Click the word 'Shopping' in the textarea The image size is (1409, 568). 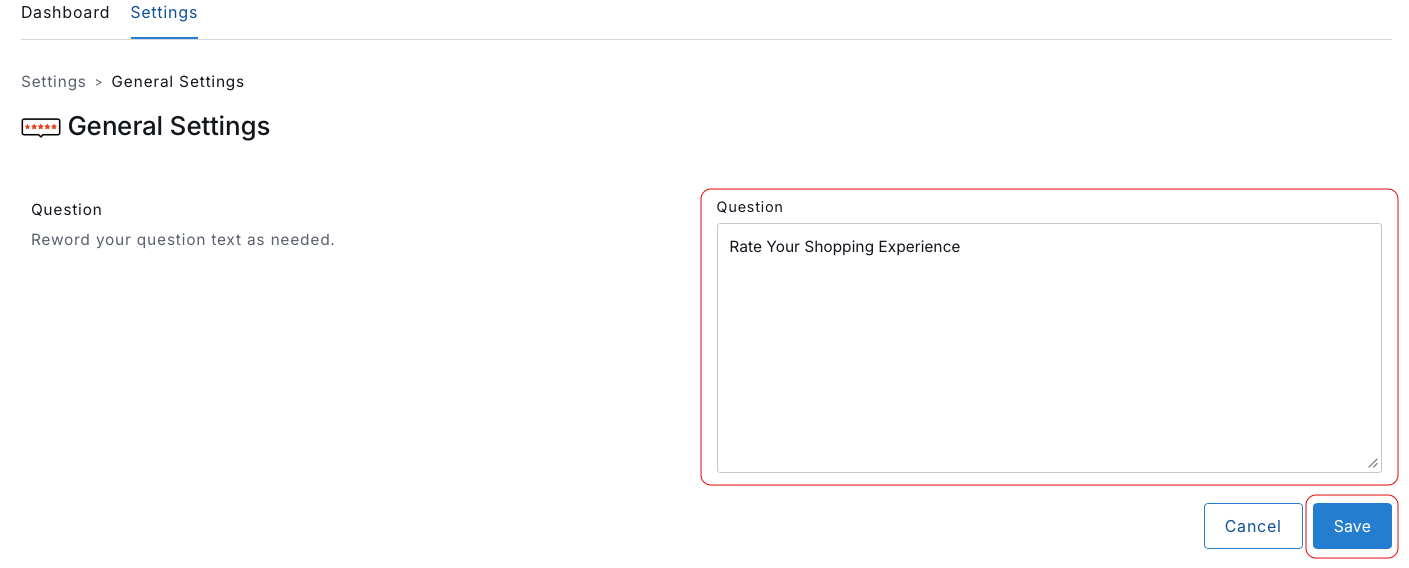tap(839, 247)
